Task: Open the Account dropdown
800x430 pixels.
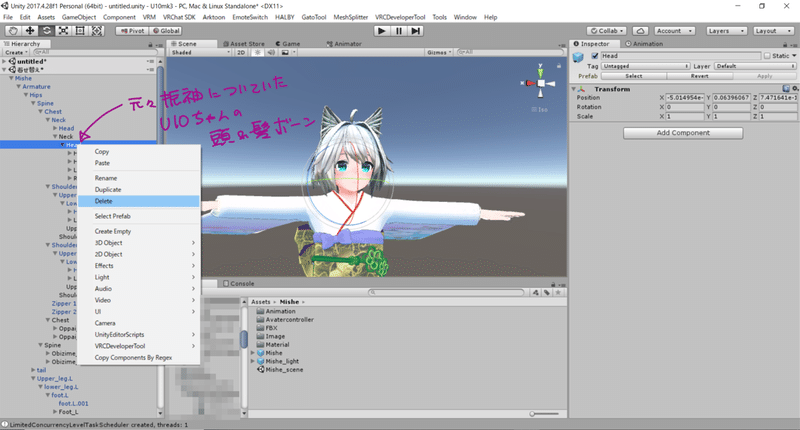Action: (674, 31)
